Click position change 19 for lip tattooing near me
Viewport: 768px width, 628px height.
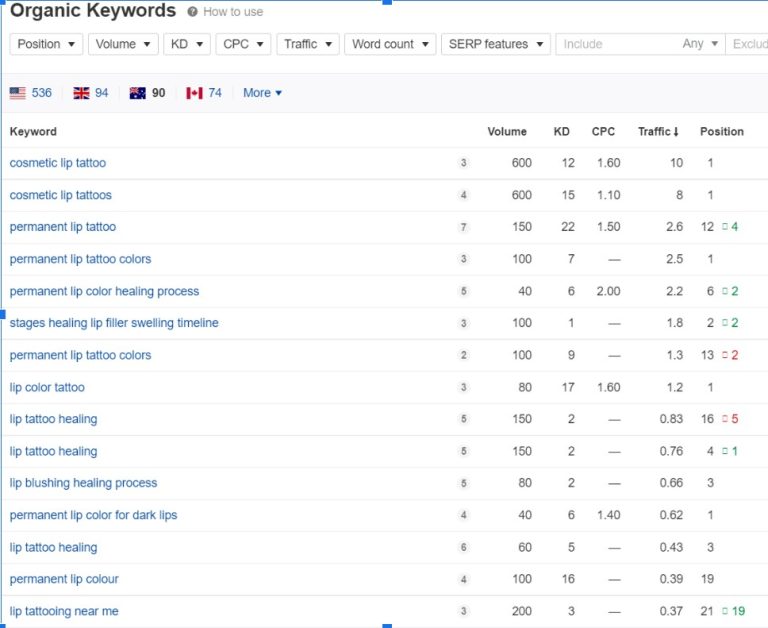(x=734, y=611)
